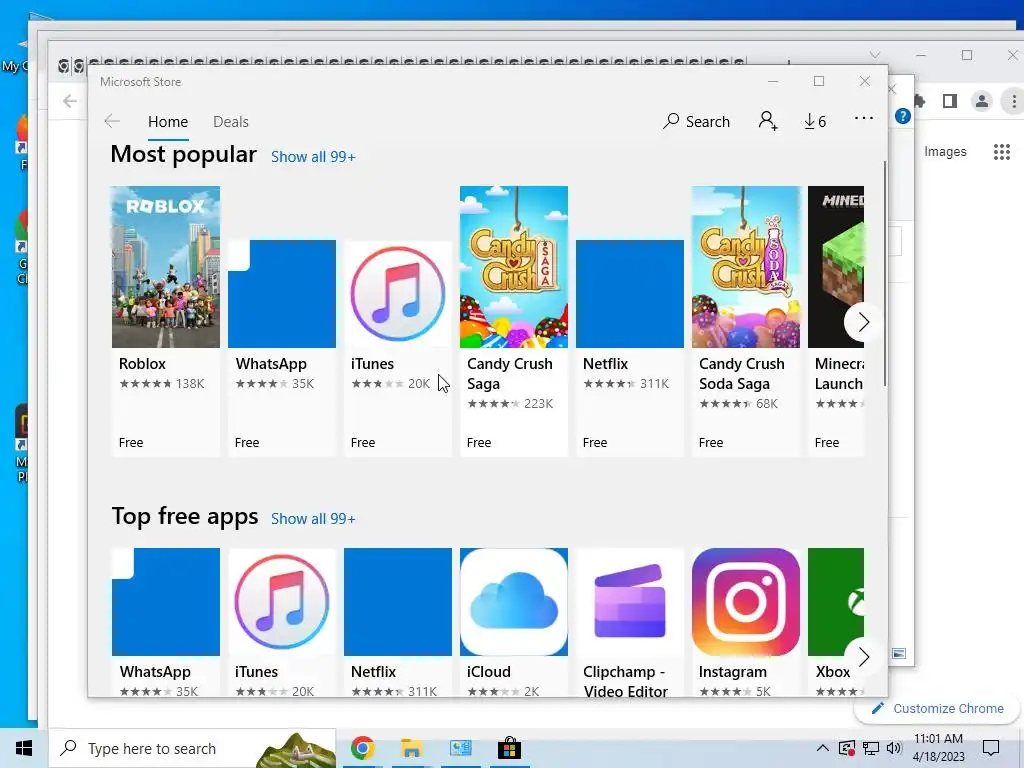Open the iTunes icon in Top free apps
The image size is (1024, 768).
pyautogui.click(x=282, y=601)
